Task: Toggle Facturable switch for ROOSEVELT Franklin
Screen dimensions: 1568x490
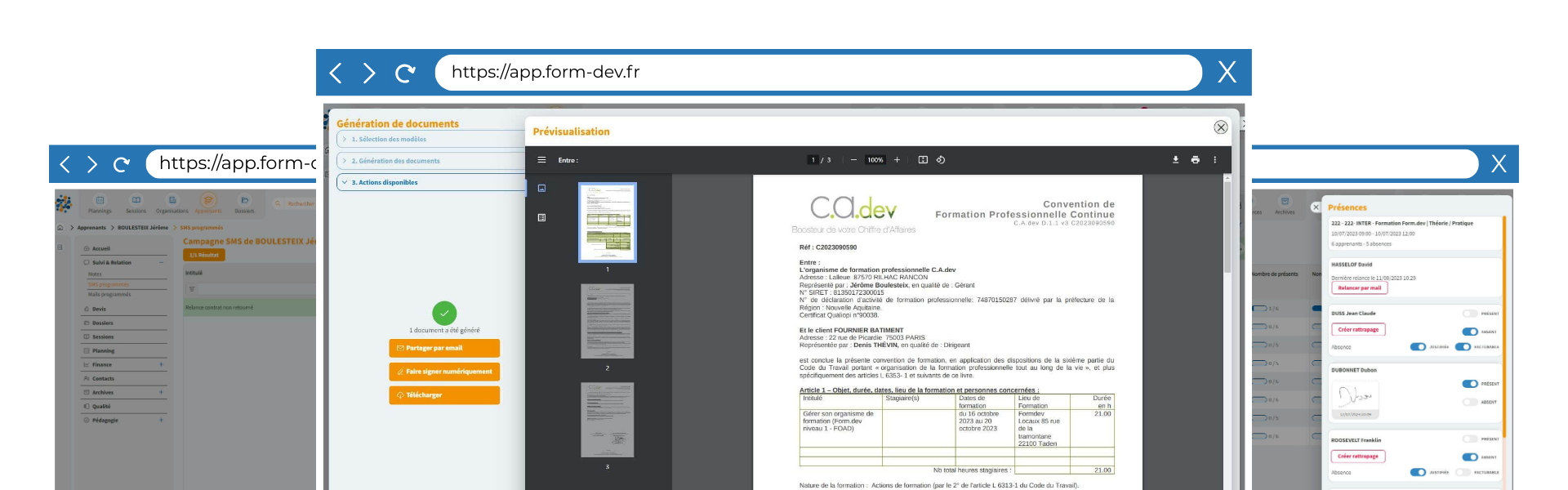Action: [x=1463, y=472]
